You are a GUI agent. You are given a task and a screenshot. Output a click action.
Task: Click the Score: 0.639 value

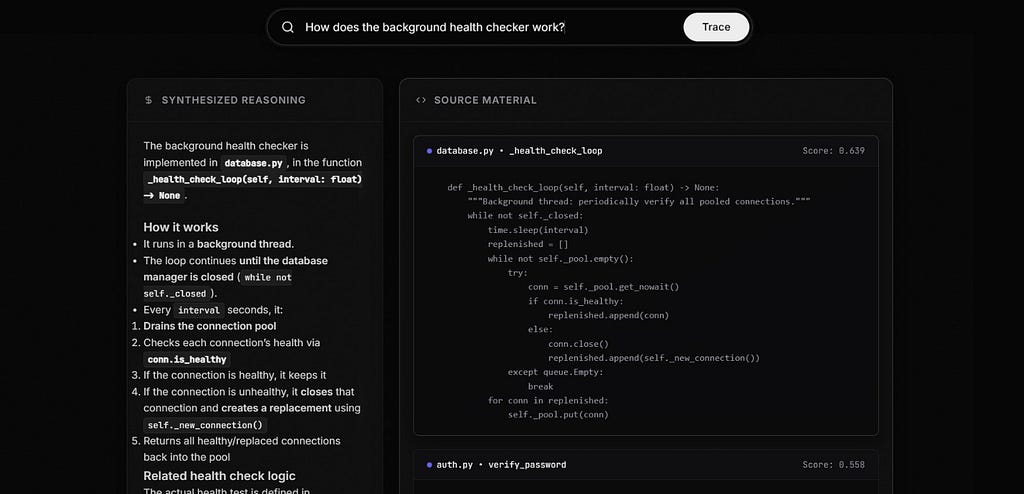tap(833, 151)
